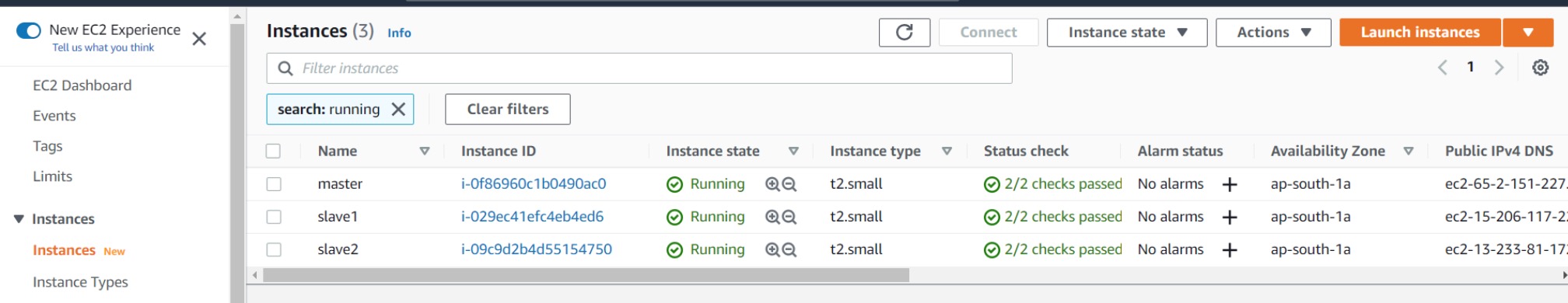
Task: Click the Connect button
Action: click(988, 32)
